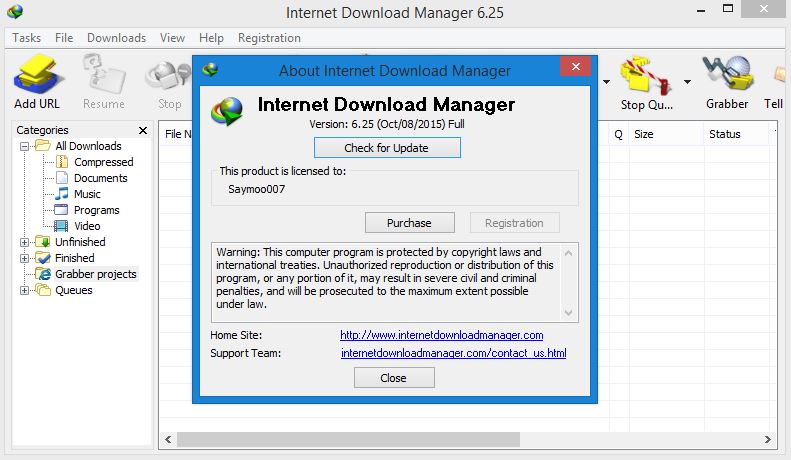Click the Close button in About dialog
791x460 pixels.
[394, 378]
